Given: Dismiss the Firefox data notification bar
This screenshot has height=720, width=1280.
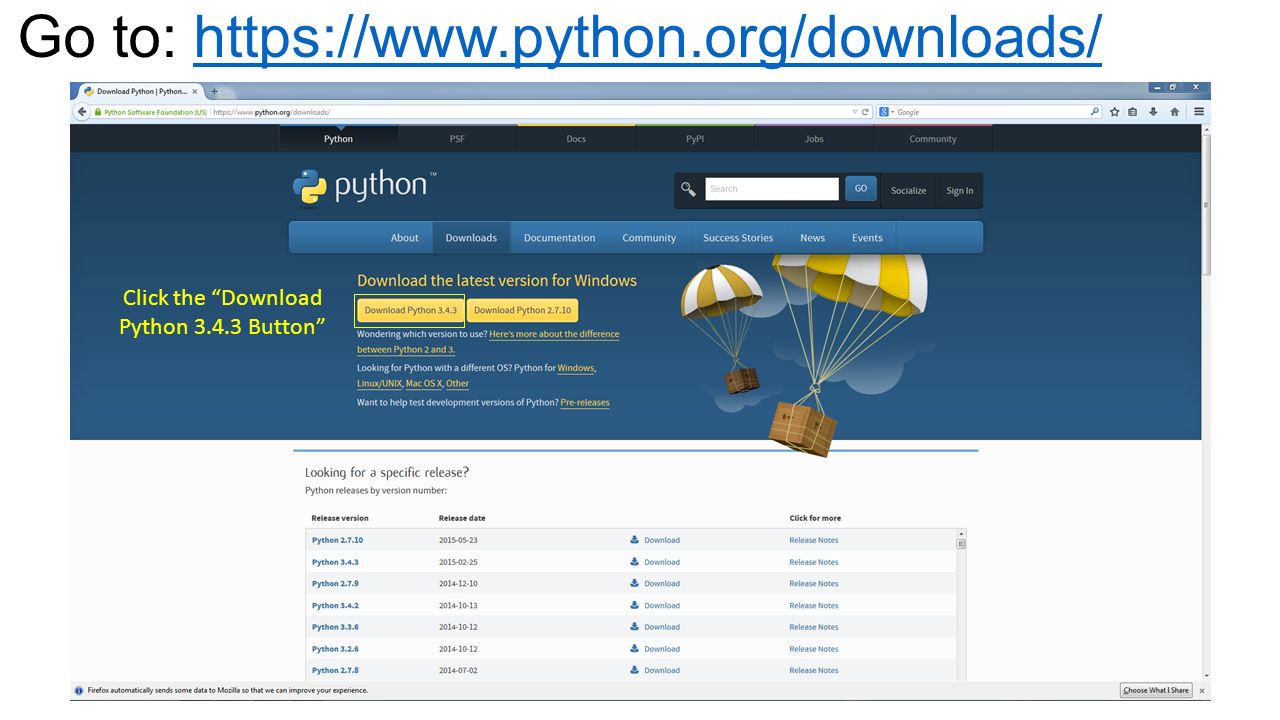Looking at the screenshot, I should click(x=1202, y=690).
